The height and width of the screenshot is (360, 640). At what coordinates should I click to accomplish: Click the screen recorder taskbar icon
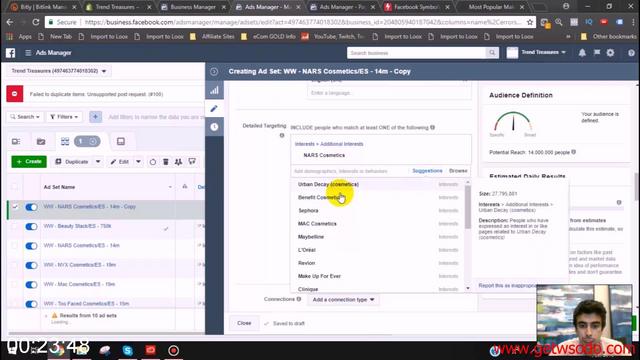click(x=173, y=350)
